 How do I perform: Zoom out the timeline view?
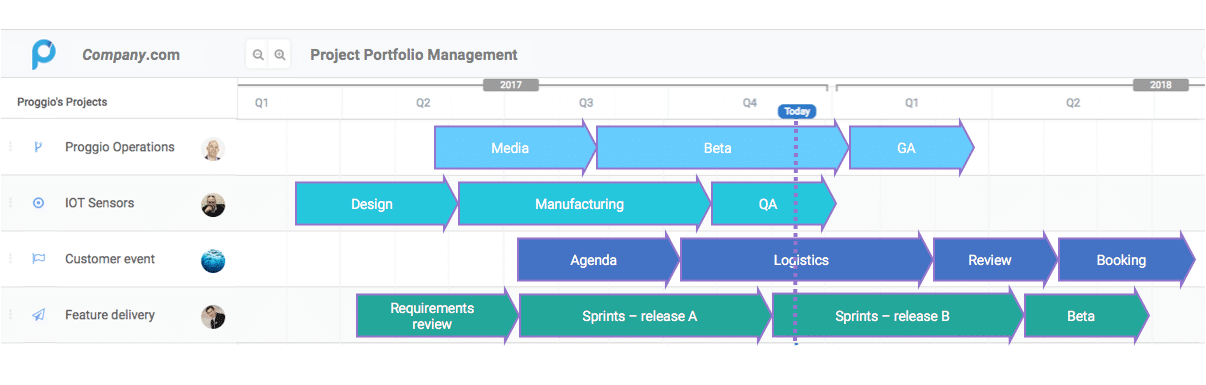(x=258, y=55)
